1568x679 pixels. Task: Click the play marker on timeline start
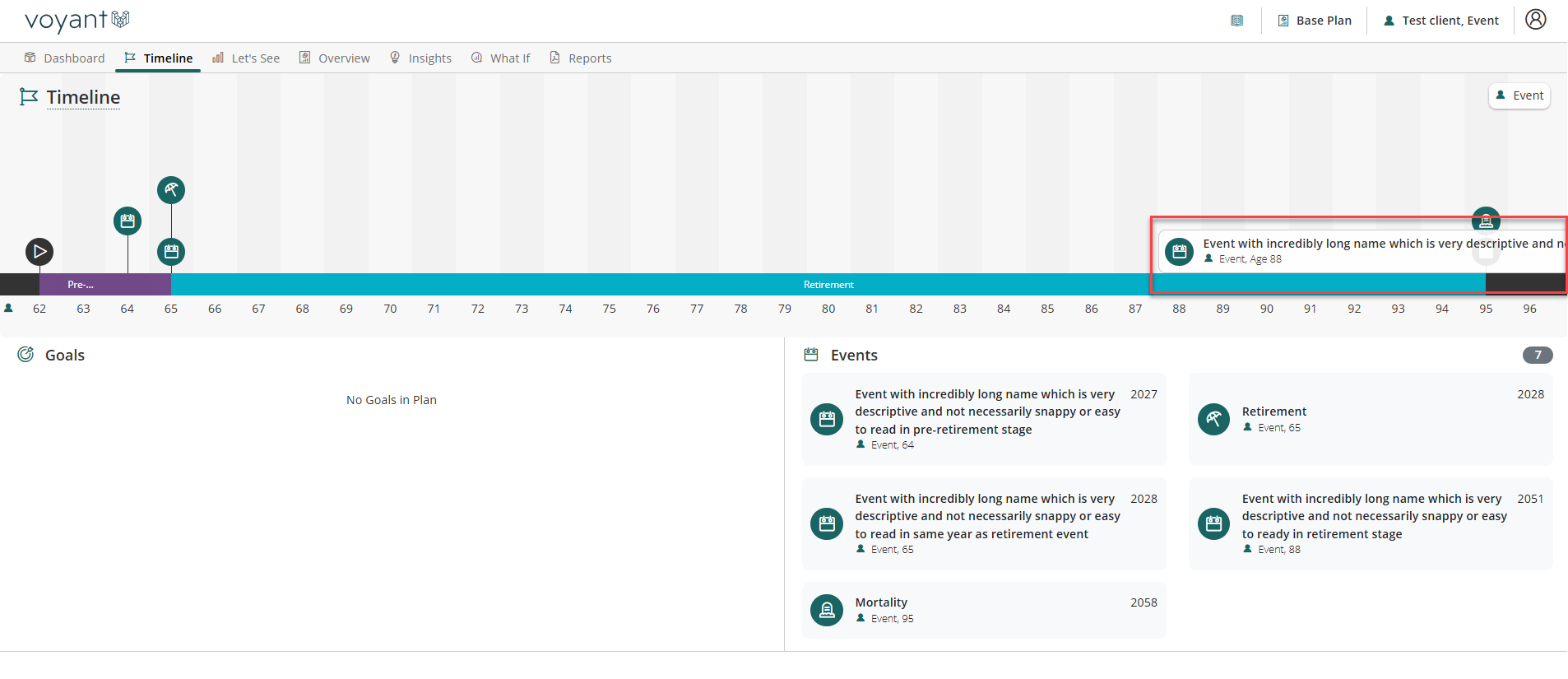39,252
